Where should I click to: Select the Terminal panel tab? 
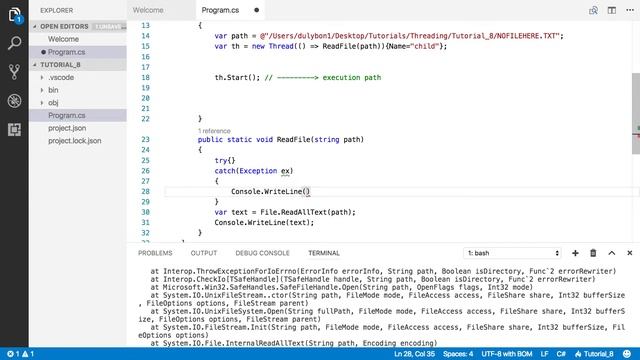click(324, 253)
